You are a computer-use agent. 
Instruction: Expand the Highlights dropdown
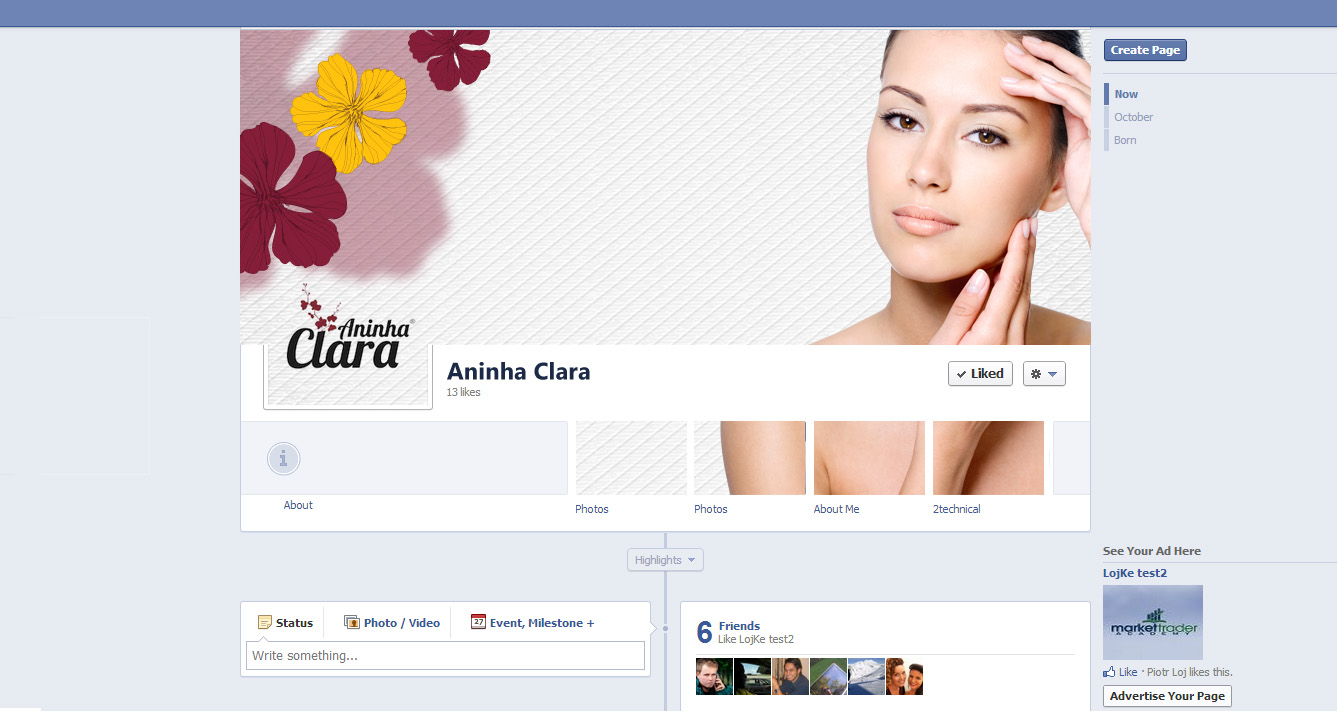point(665,560)
